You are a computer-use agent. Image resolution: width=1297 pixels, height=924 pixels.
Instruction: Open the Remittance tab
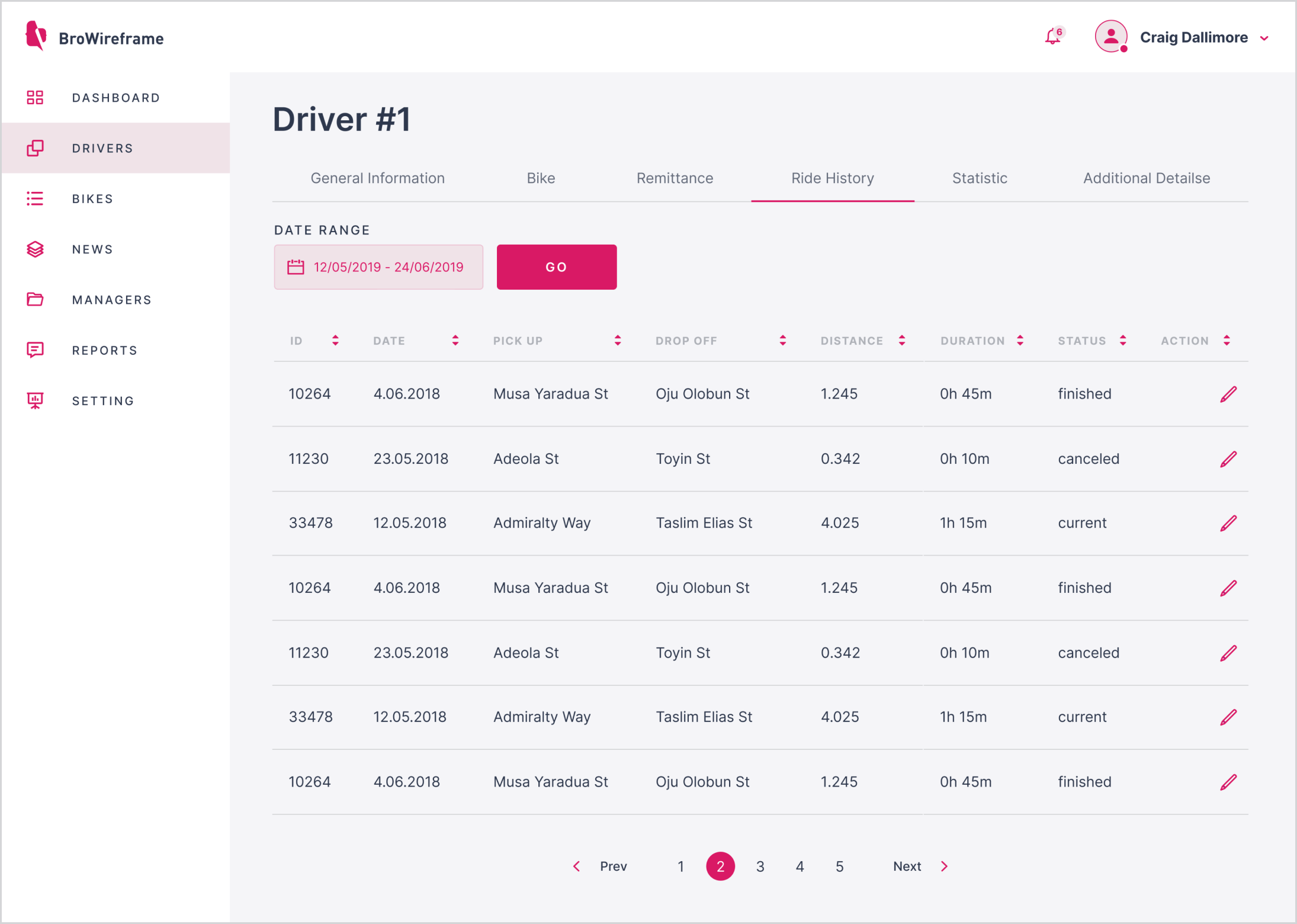(x=675, y=178)
